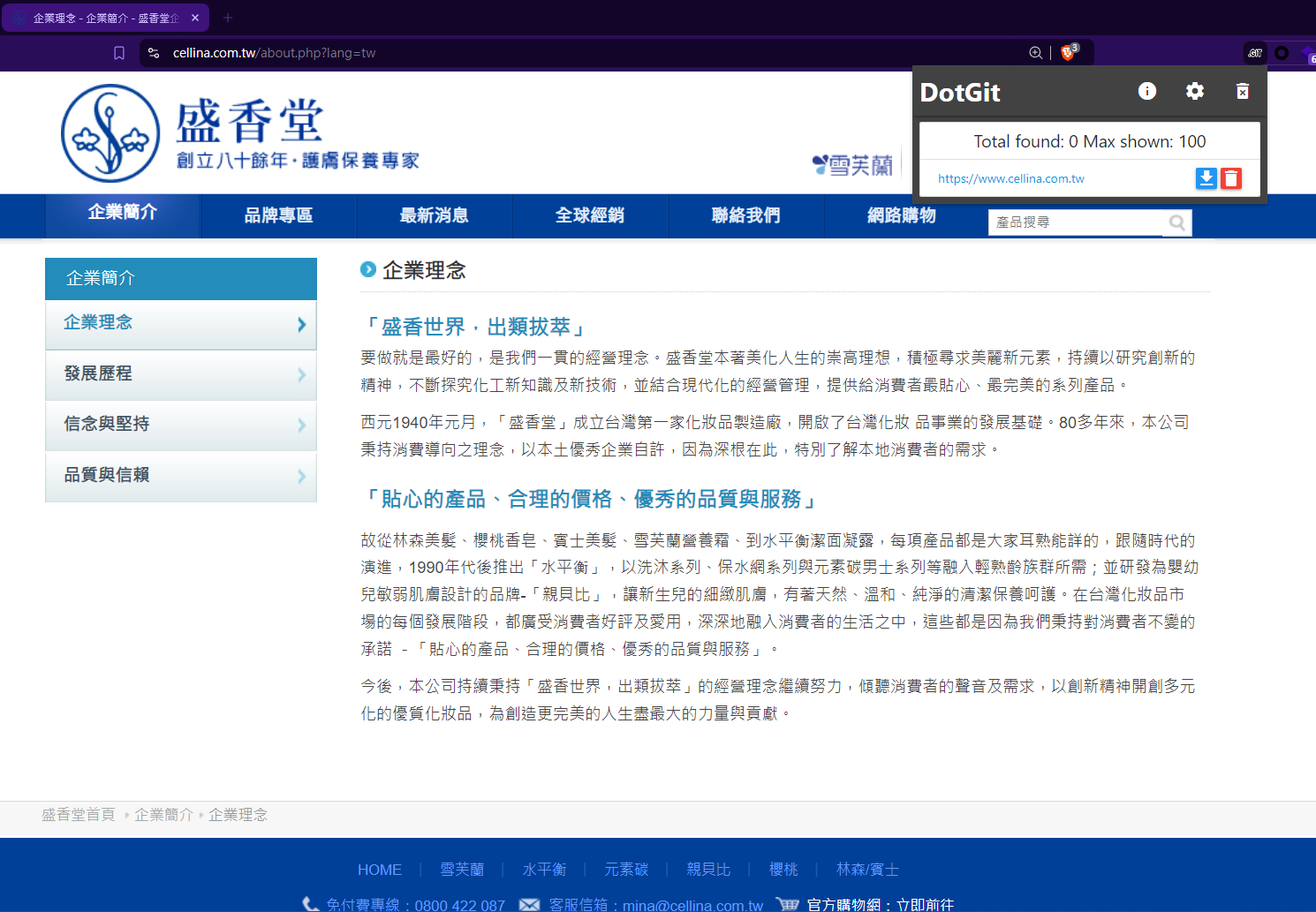Click the 盛香堂 circular logo

pyautogui.click(x=110, y=133)
